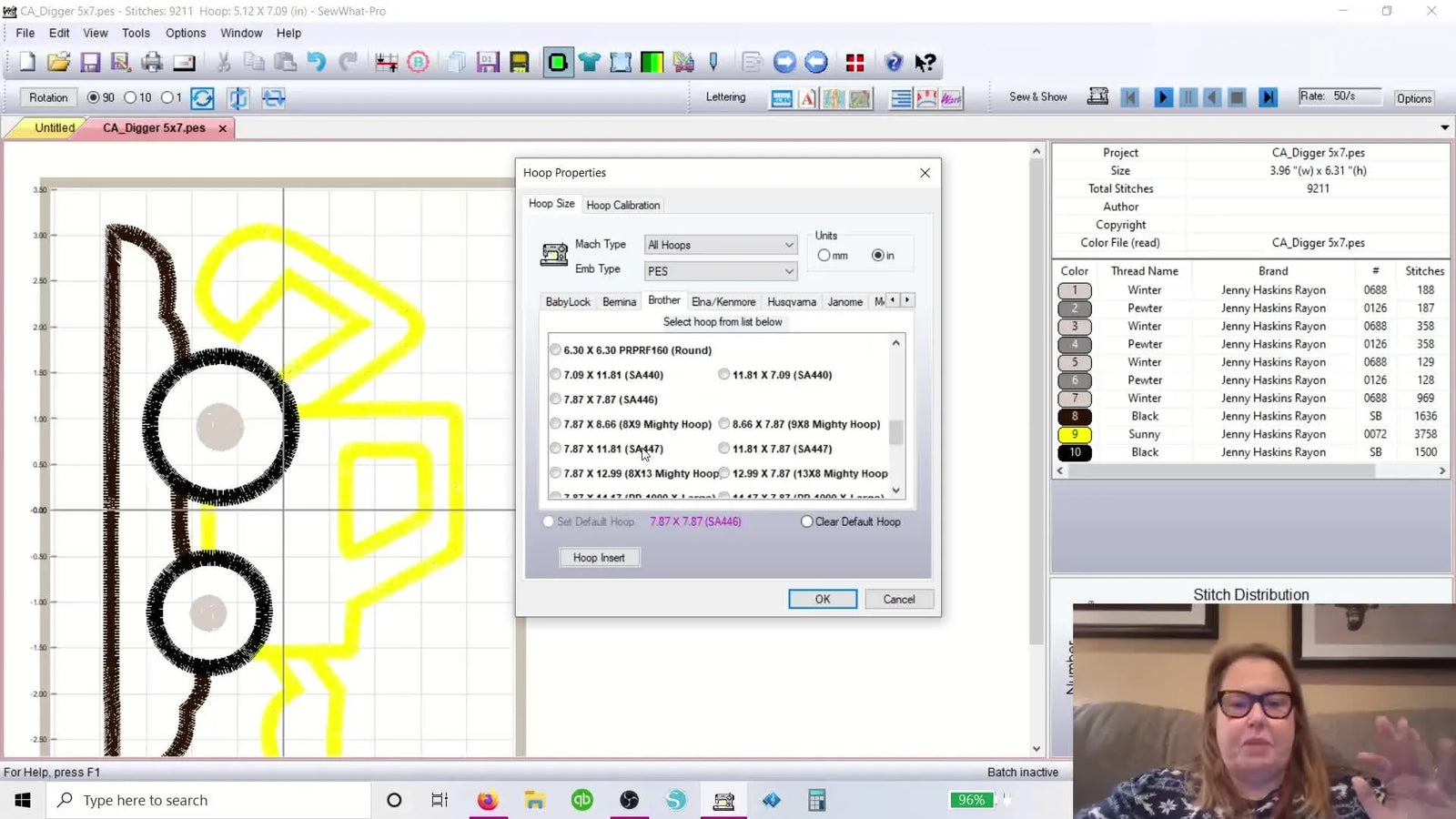The image size is (1456, 819).
Task: Select the 10 degree rotation radio button
Action: (x=130, y=97)
